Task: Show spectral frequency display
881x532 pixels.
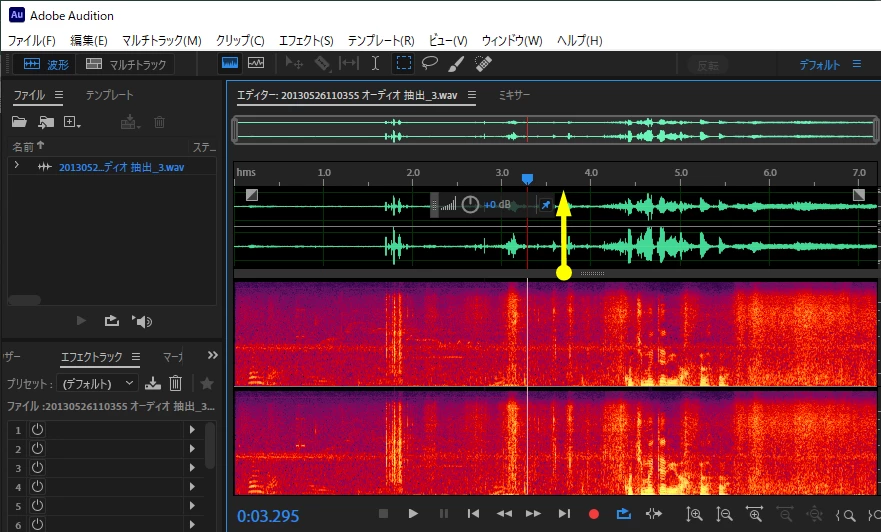Action: (x=230, y=63)
